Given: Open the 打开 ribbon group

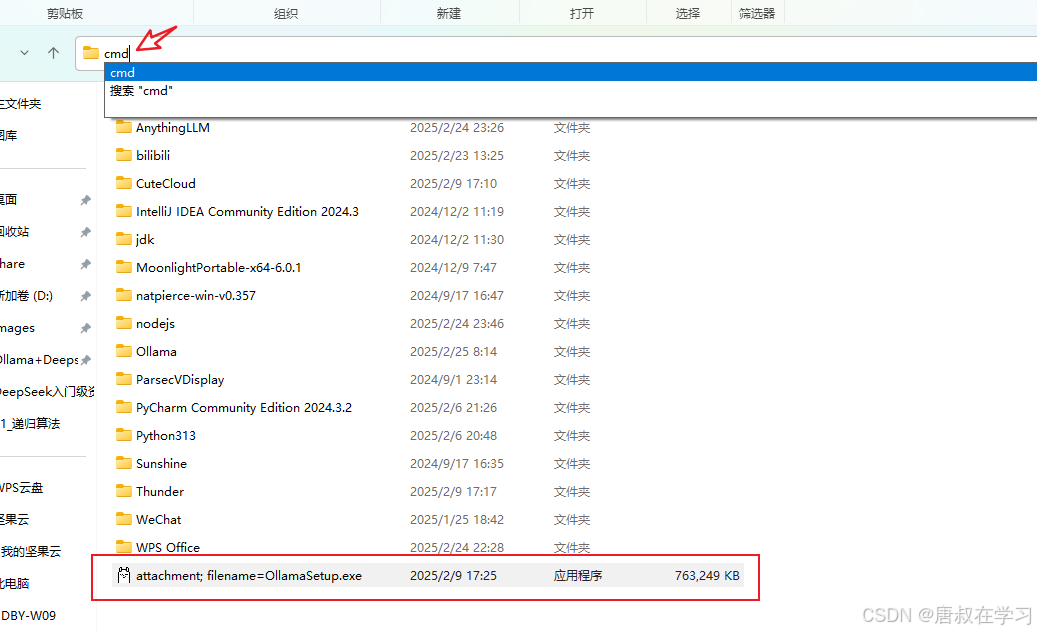Looking at the screenshot, I should [582, 13].
